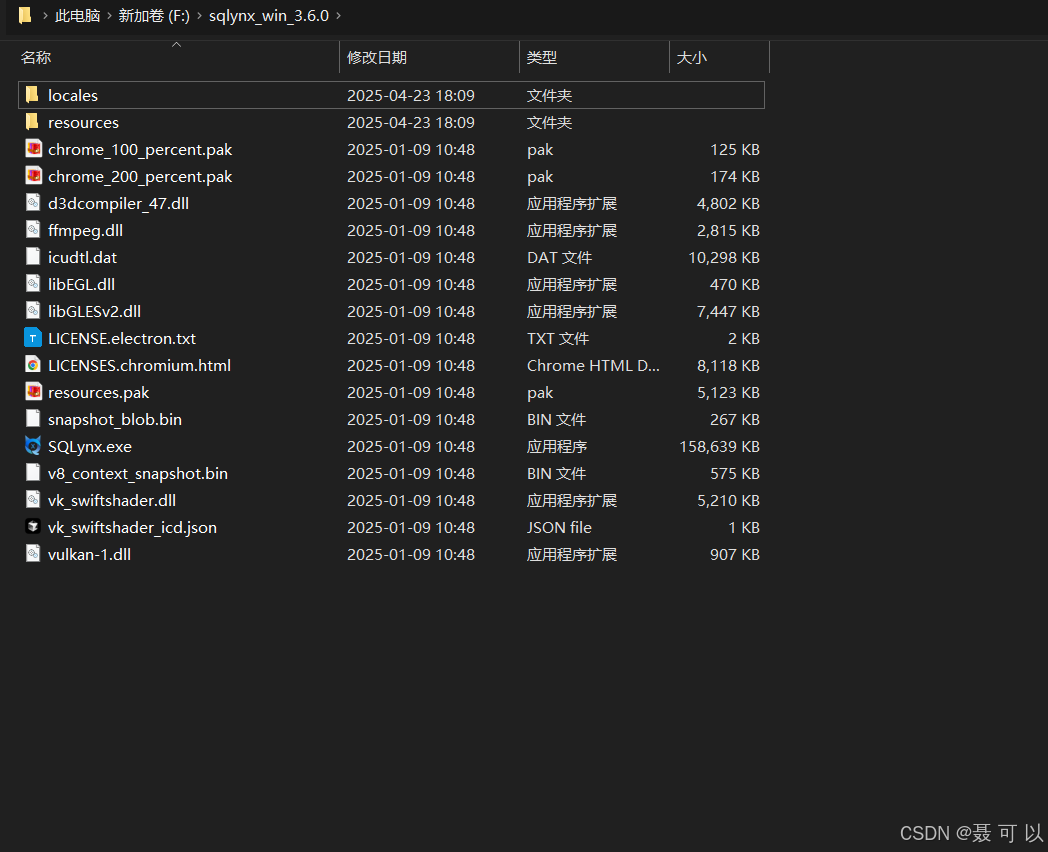Expand the chevron after sqlynx_win_3.6.0
Image resolution: width=1048 pixels, height=852 pixels.
coord(339,15)
